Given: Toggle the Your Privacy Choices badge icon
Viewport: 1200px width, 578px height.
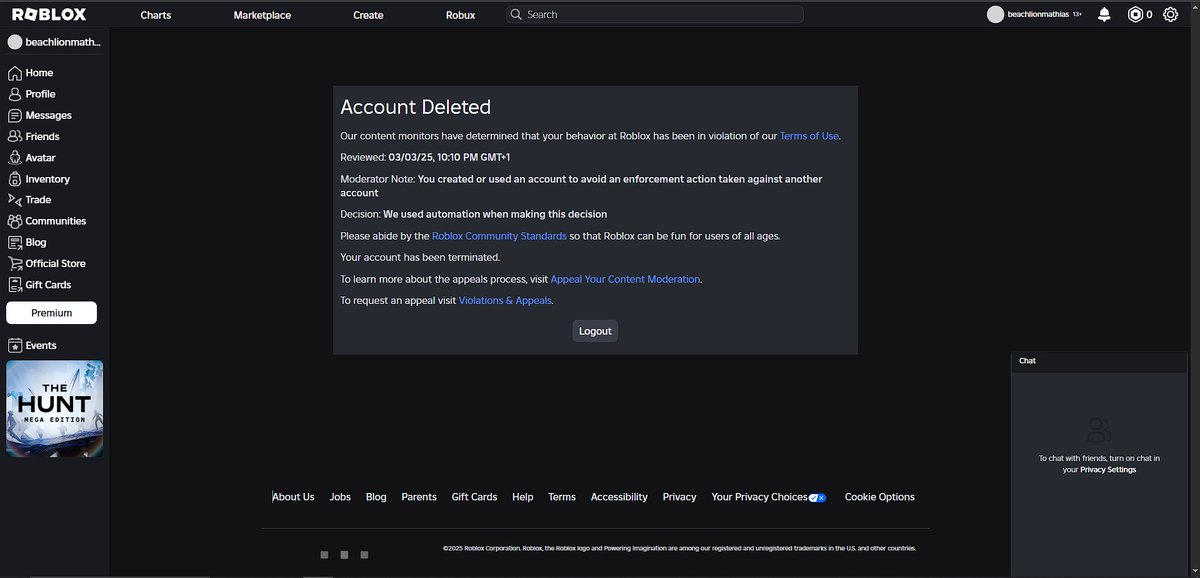Looking at the screenshot, I should [817, 497].
